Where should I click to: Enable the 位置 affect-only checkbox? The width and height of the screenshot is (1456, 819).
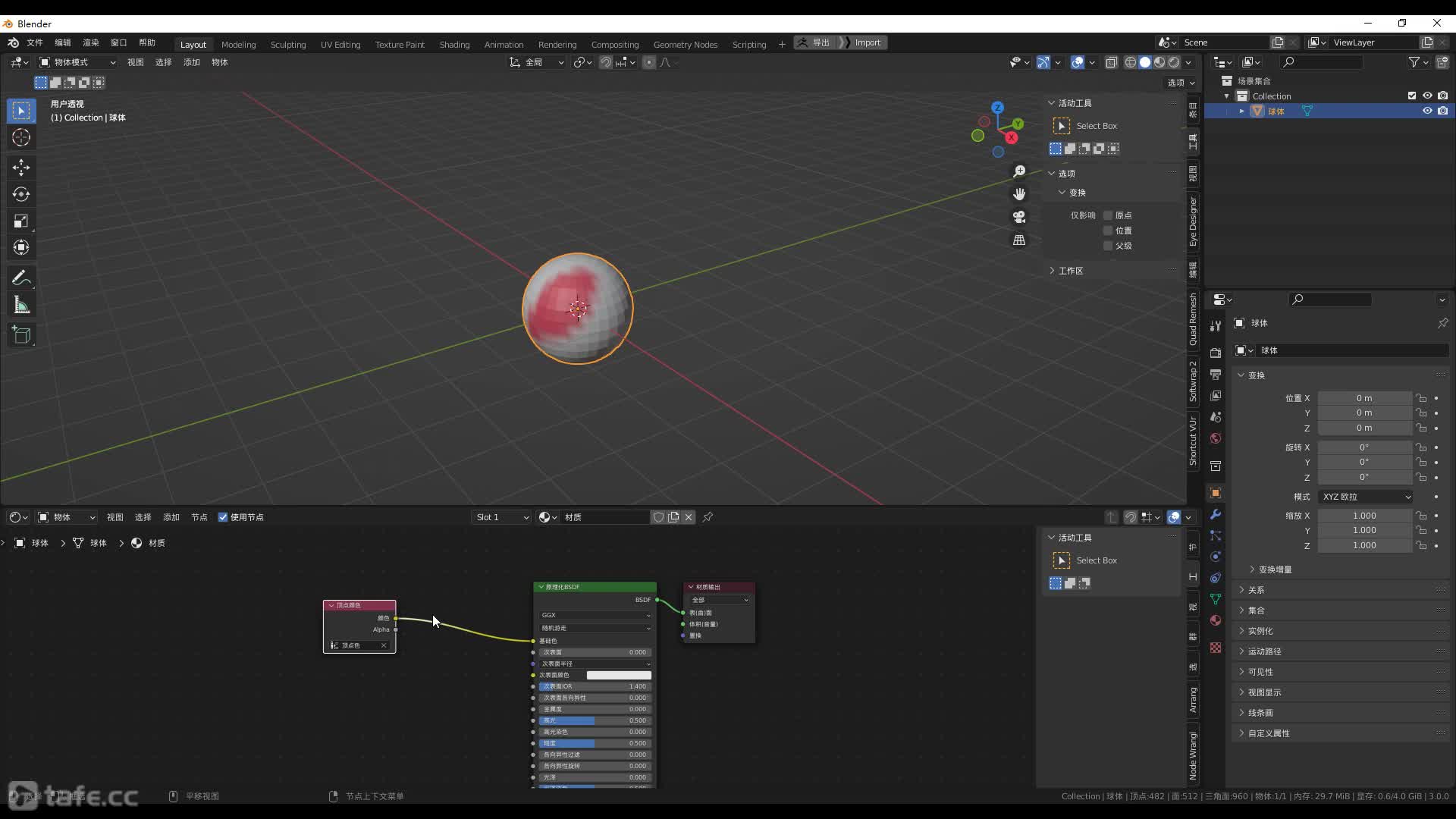(1108, 231)
